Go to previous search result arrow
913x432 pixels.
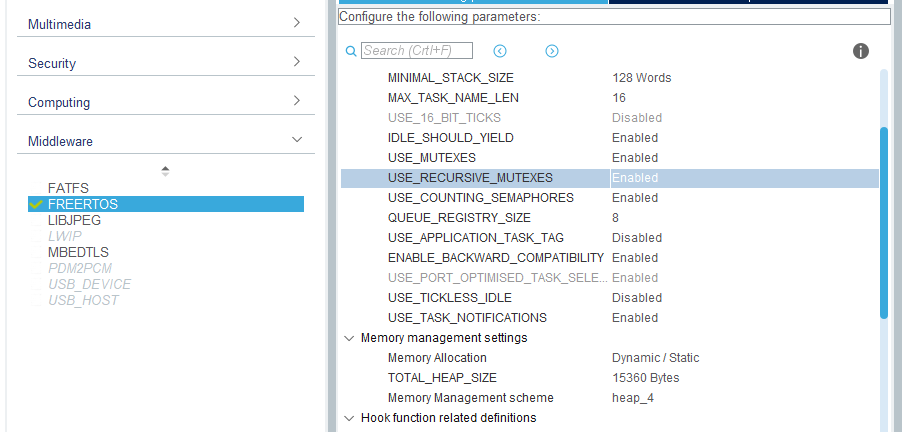(x=500, y=51)
